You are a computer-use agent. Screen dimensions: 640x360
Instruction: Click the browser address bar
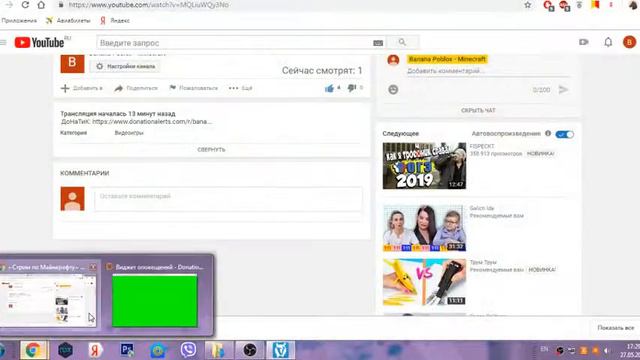click(286, 5)
